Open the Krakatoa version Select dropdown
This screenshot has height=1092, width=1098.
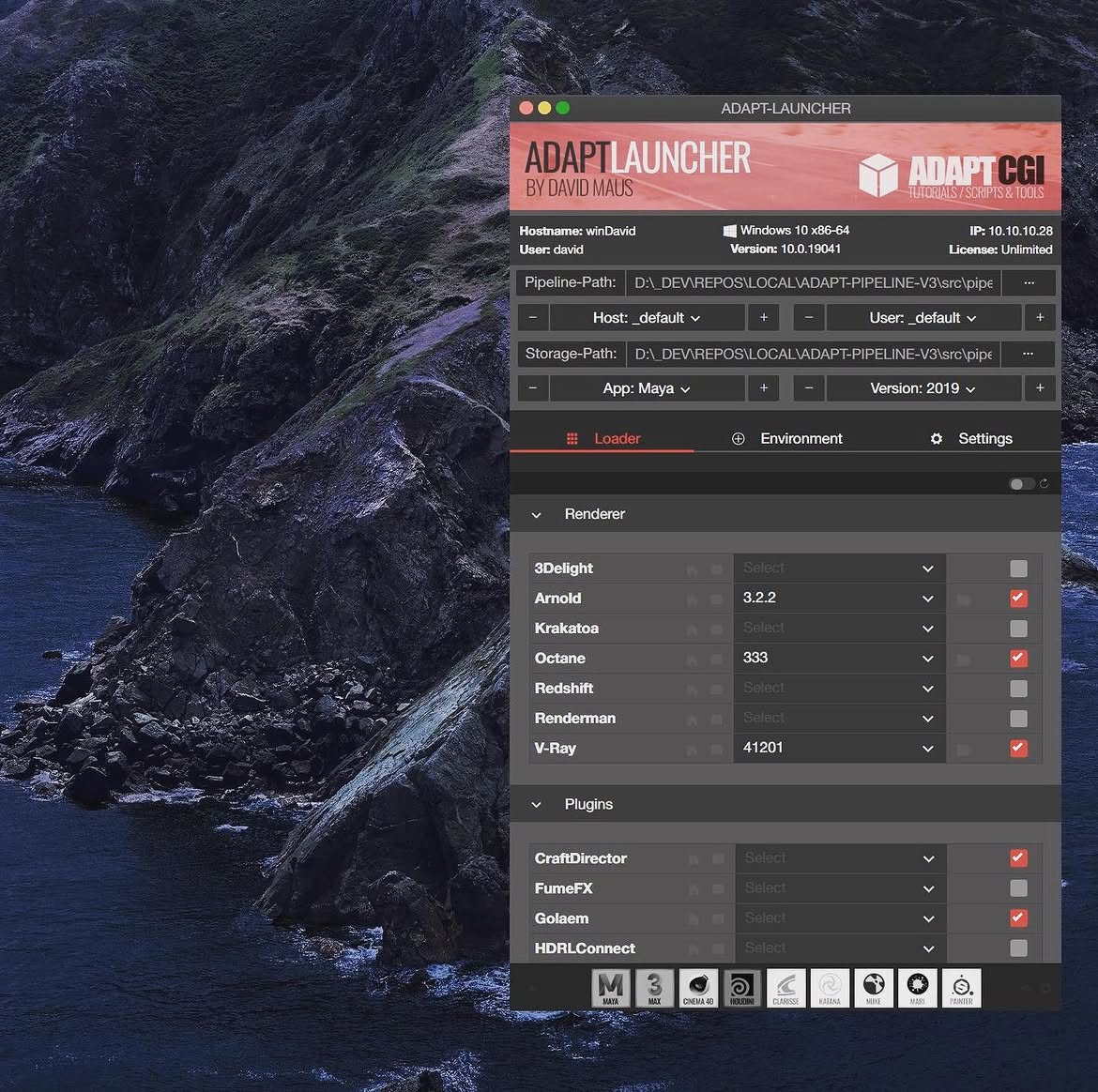(839, 629)
